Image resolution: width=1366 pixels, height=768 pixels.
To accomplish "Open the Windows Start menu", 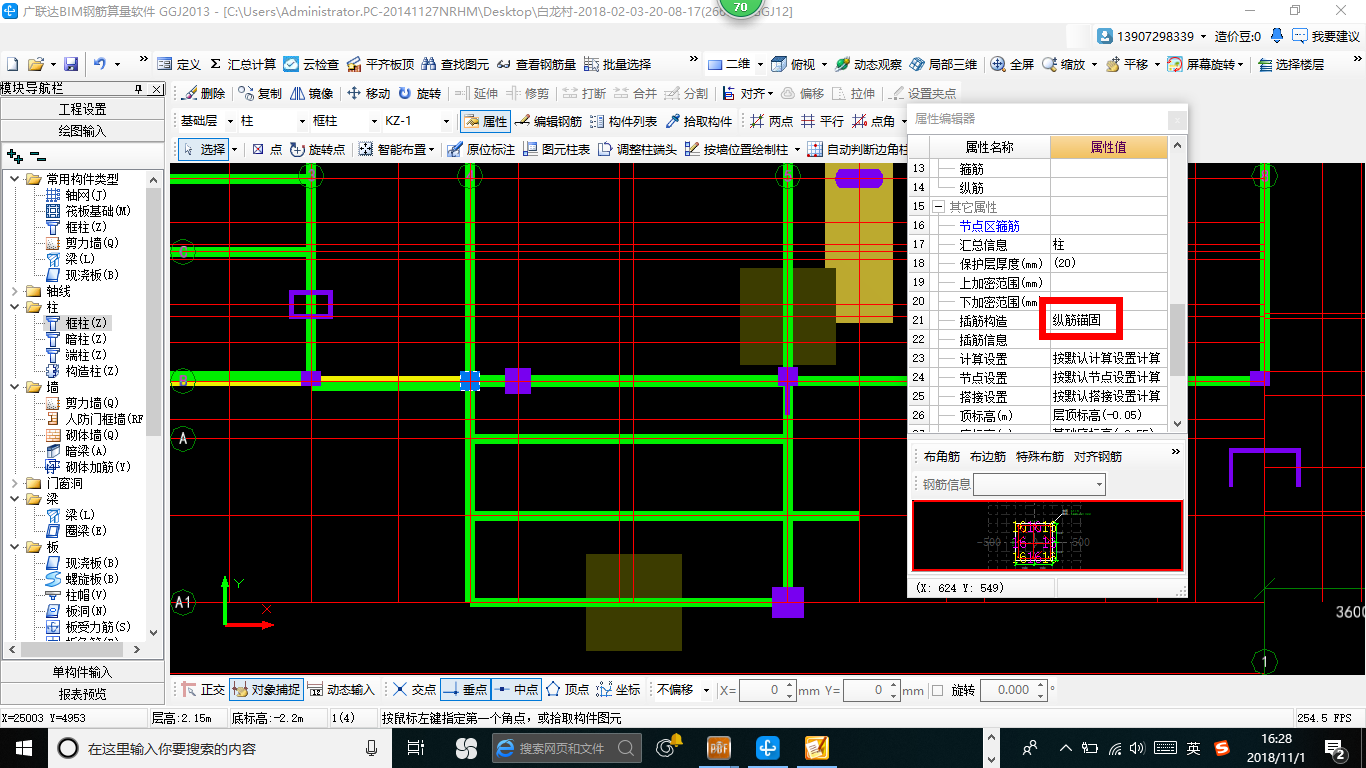I will (22, 747).
